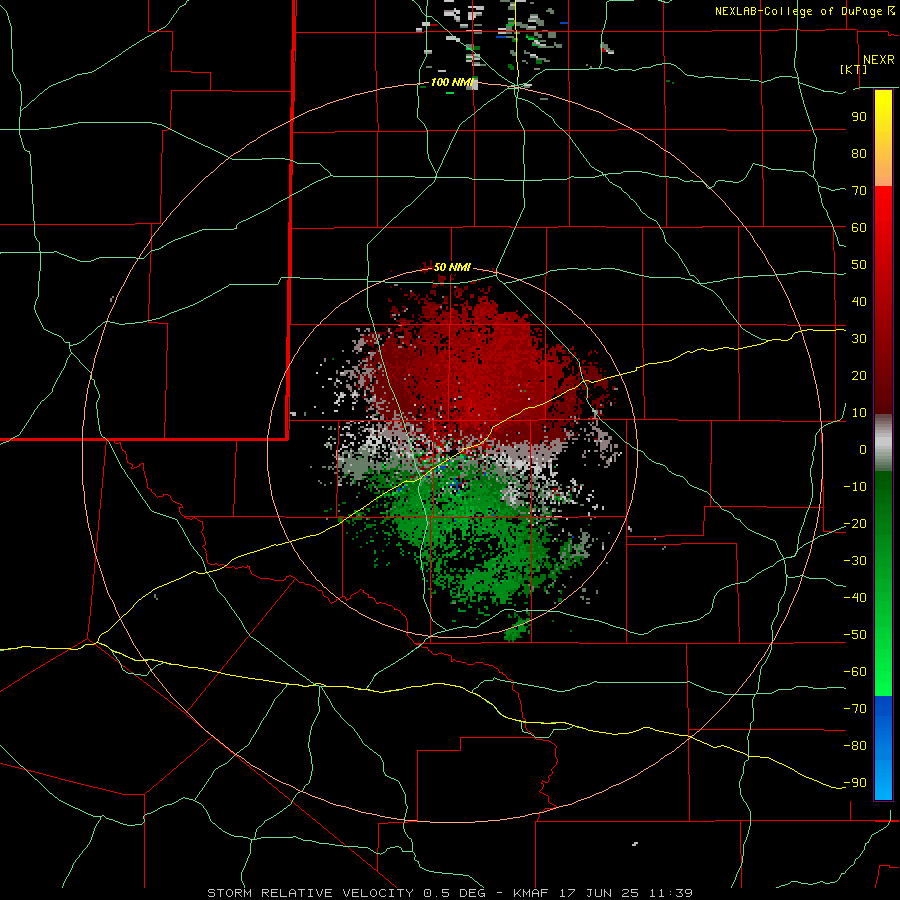Click the positive 60 scale value

(x=859, y=227)
